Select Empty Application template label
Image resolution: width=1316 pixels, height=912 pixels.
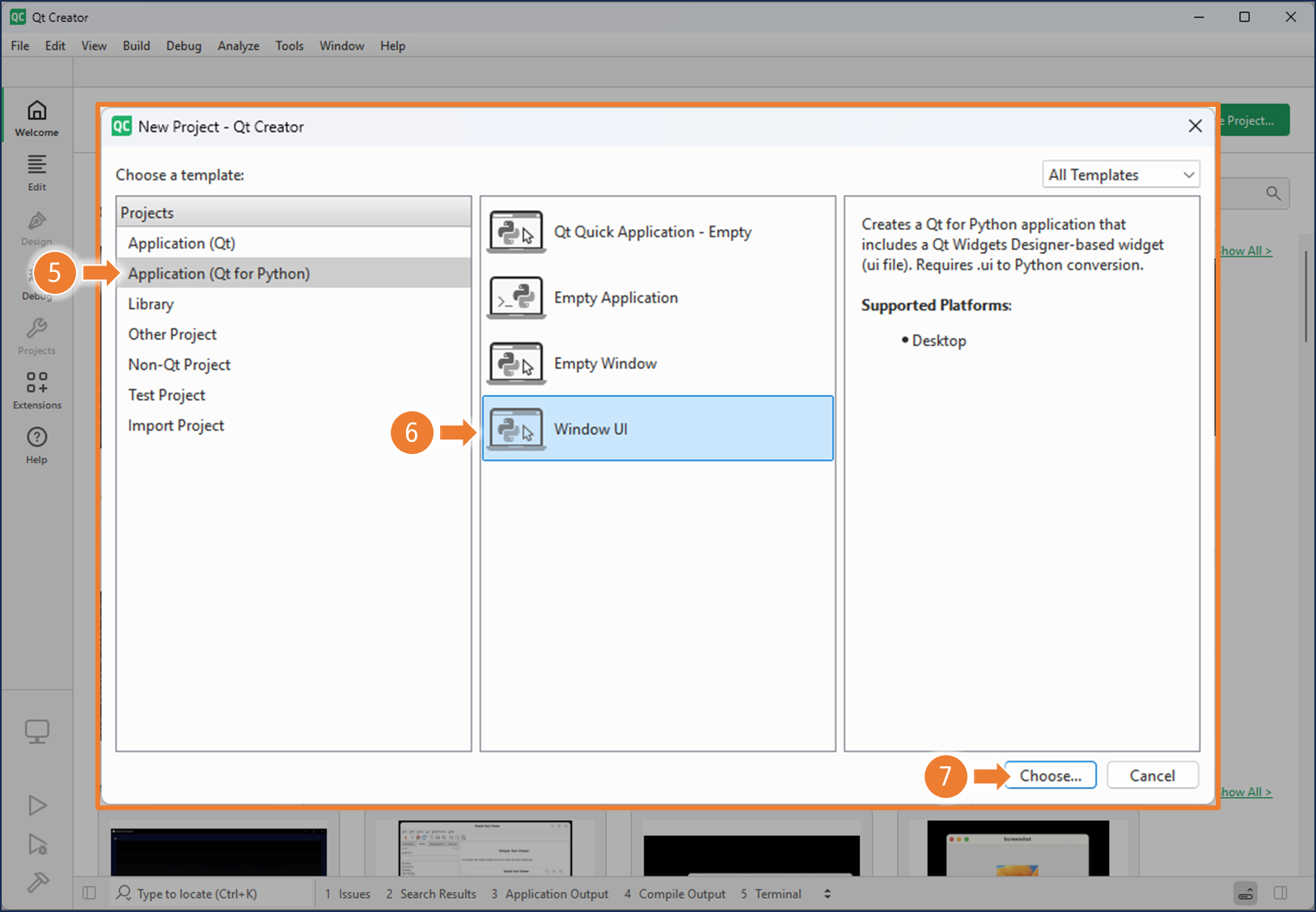(x=616, y=298)
